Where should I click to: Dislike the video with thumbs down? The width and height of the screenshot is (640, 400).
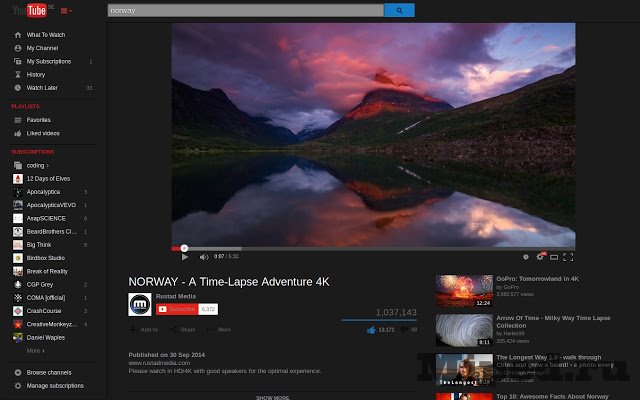[x=405, y=329]
